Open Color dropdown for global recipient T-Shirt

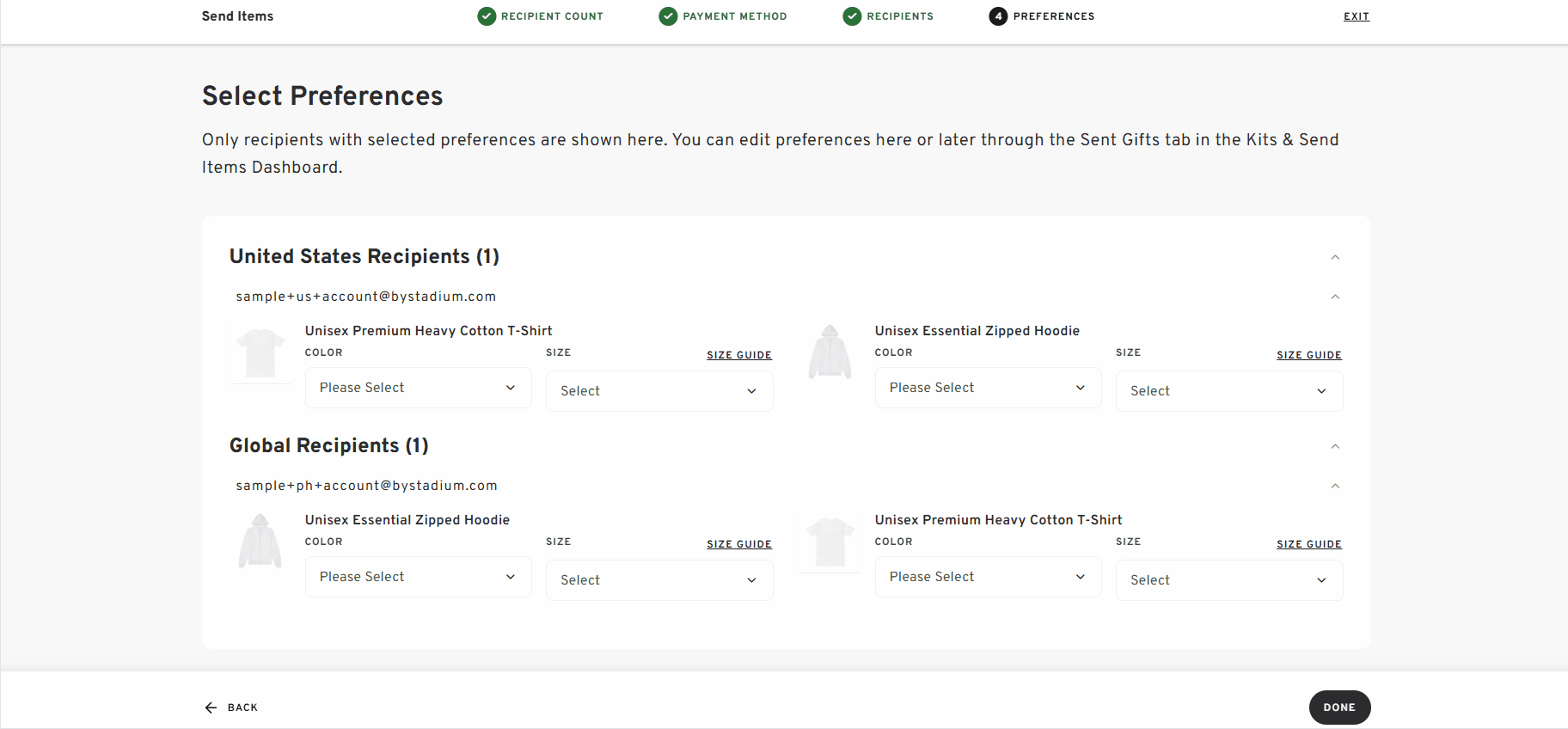pos(989,577)
